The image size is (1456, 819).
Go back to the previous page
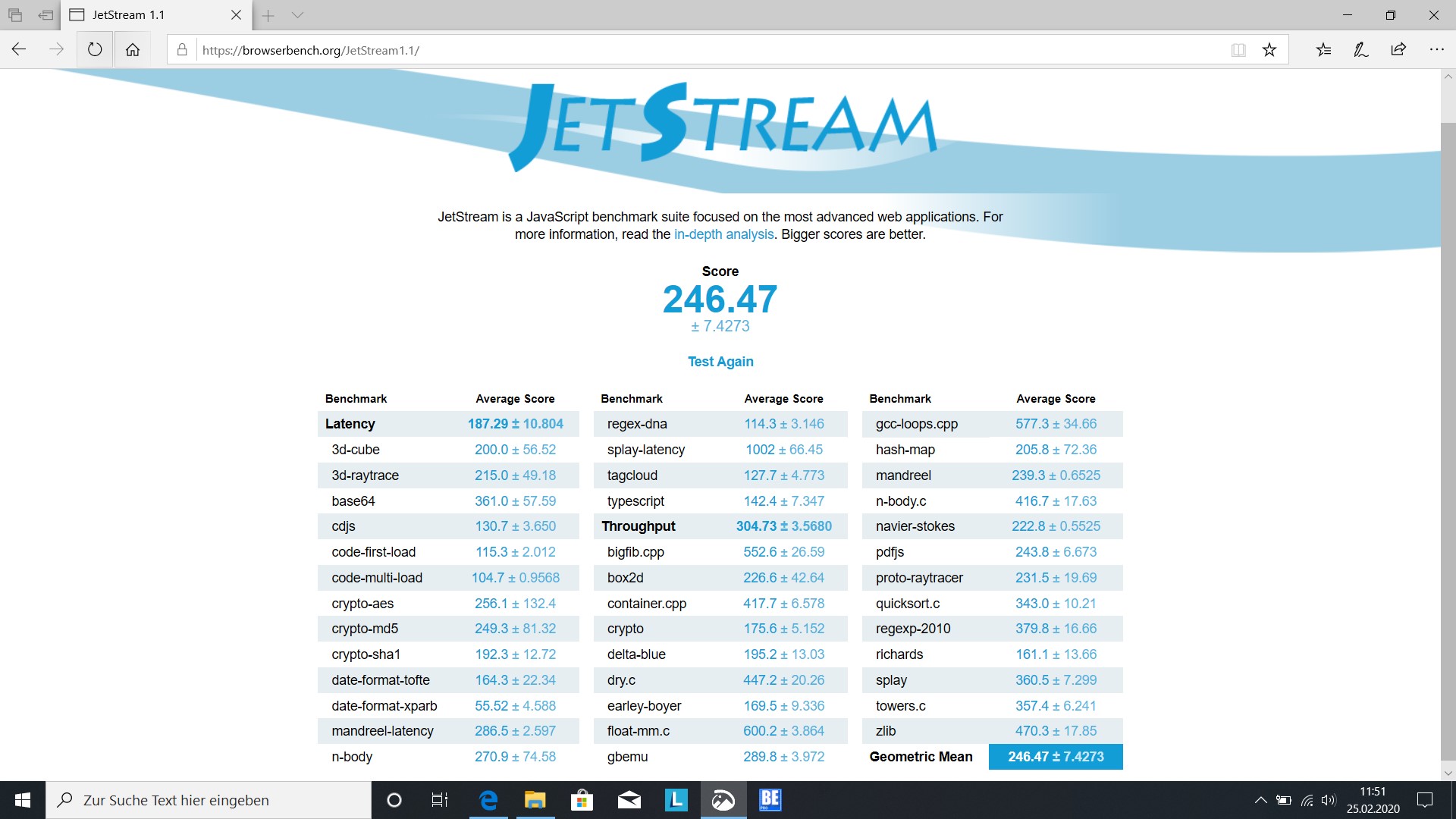click(x=19, y=50)
